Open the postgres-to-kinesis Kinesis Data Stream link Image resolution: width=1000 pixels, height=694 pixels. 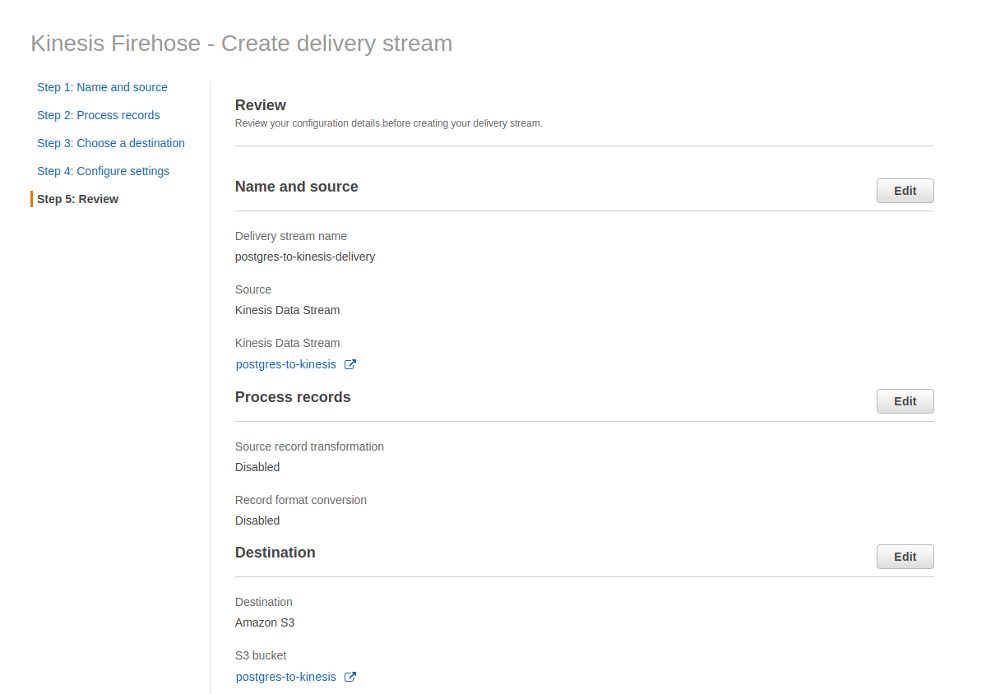click(286, 364)
